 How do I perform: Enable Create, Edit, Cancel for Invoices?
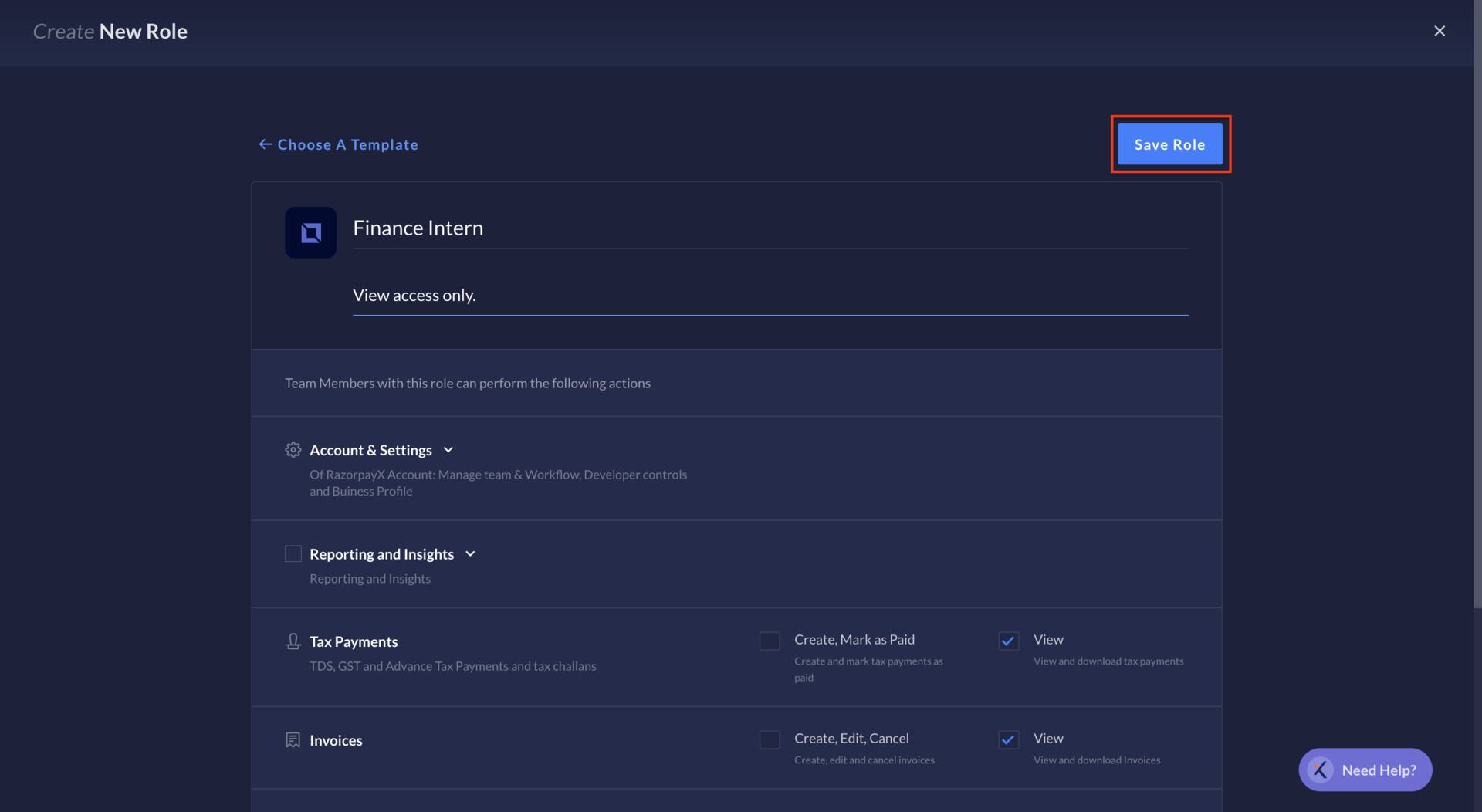pos(770,739)
